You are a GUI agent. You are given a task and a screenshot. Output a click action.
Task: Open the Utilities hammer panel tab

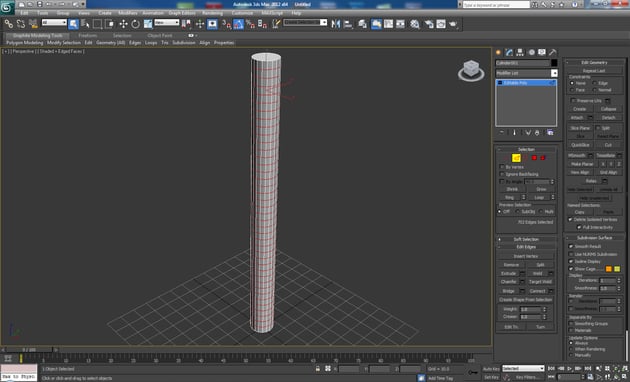tap(553, 52)
